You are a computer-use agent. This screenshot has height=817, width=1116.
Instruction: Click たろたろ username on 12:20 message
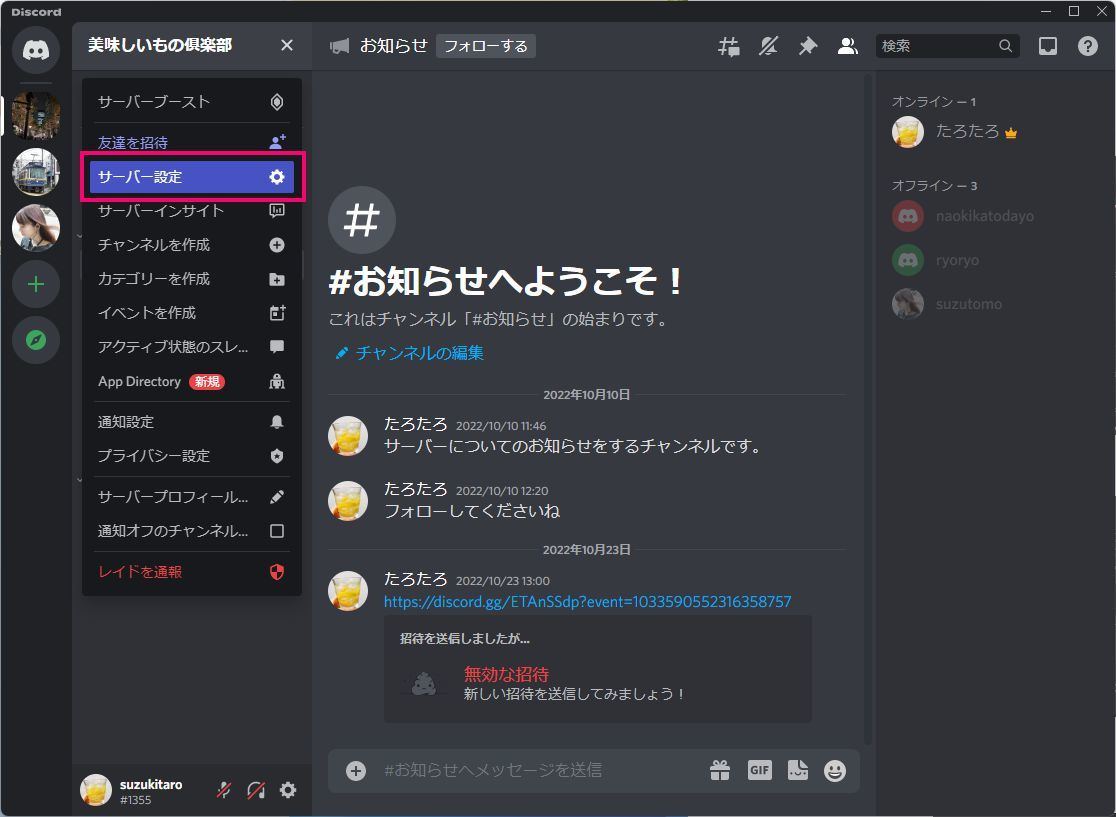[x=416, y=489]
